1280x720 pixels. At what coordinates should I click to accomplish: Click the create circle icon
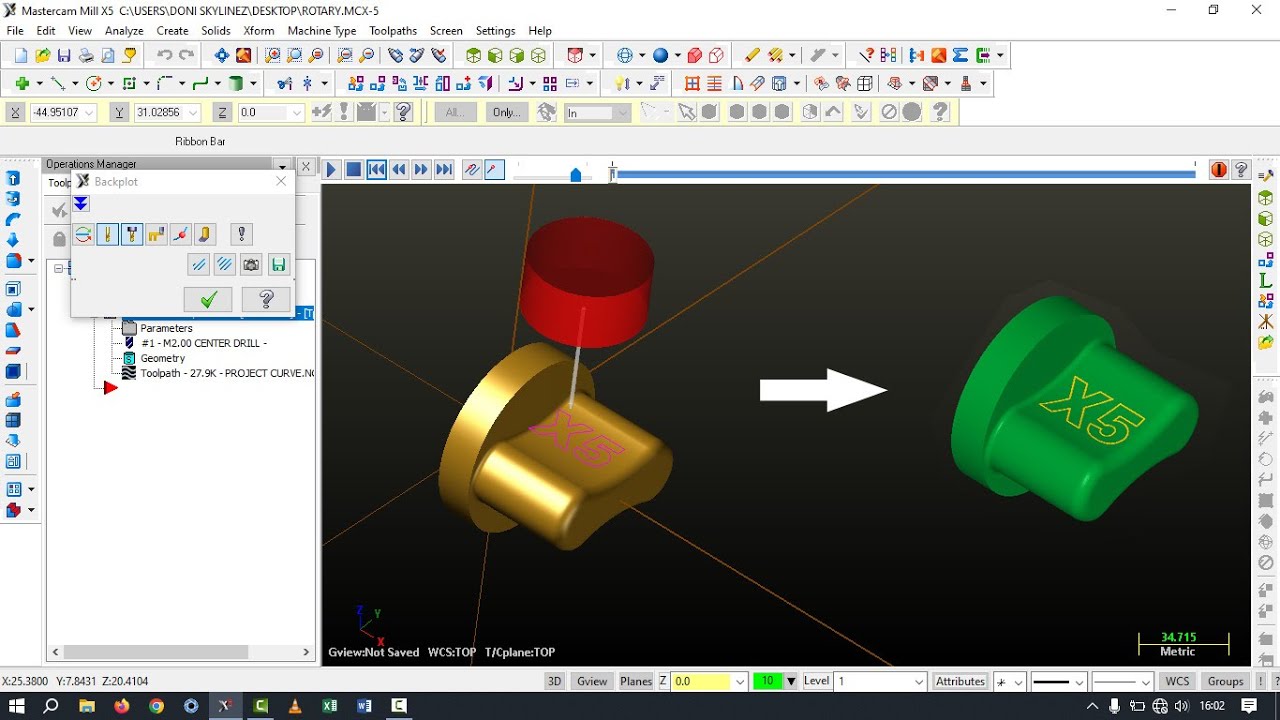pyautogui.click(x=94, y=84)
